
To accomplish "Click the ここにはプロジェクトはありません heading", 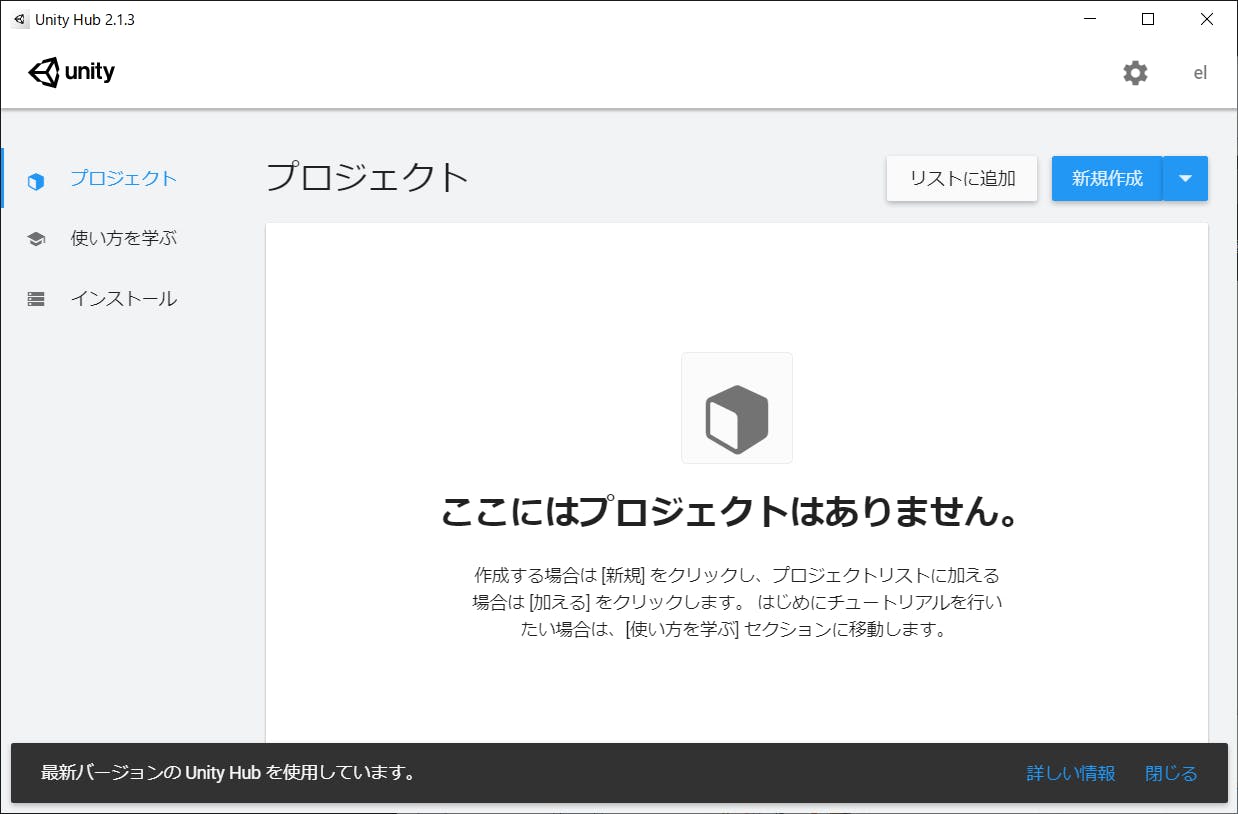I will (x=730, y=513).
